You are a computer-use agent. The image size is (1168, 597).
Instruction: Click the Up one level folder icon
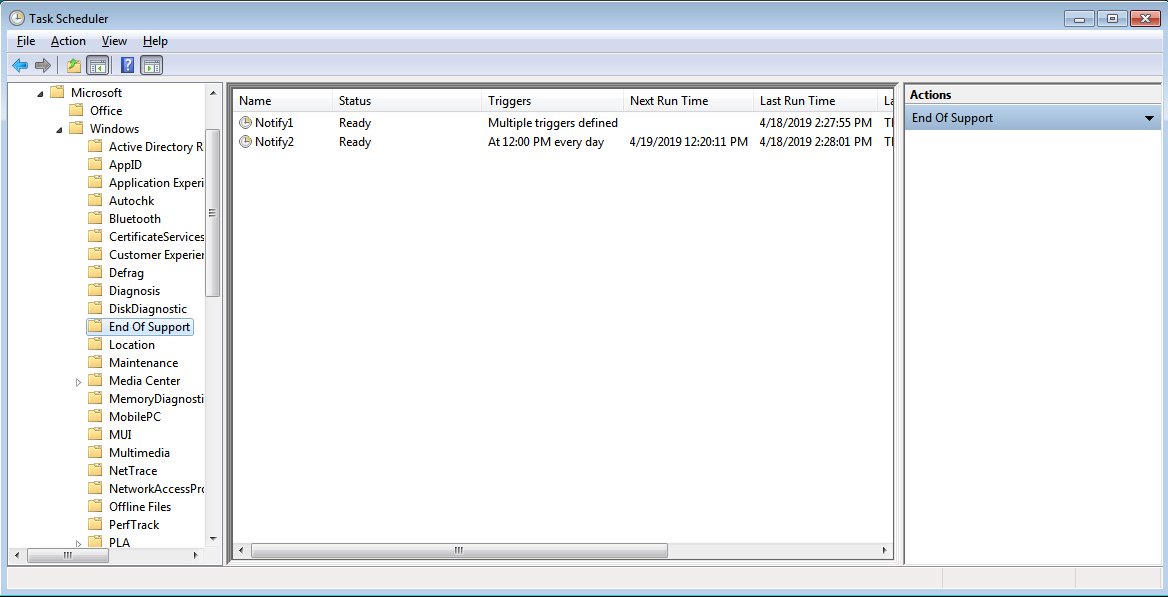click(73, 66)
